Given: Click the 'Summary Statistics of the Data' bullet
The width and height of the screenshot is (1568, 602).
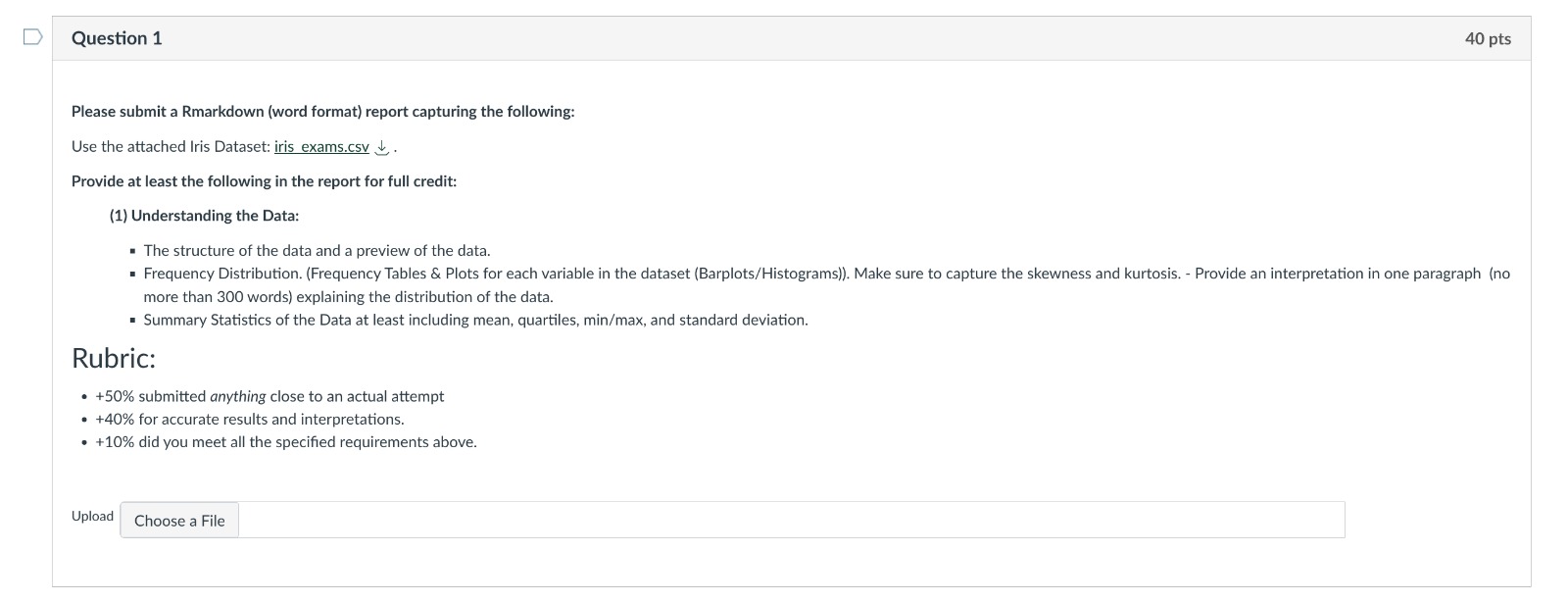Looking at the screenshot, I should click(x=475, y=321).
